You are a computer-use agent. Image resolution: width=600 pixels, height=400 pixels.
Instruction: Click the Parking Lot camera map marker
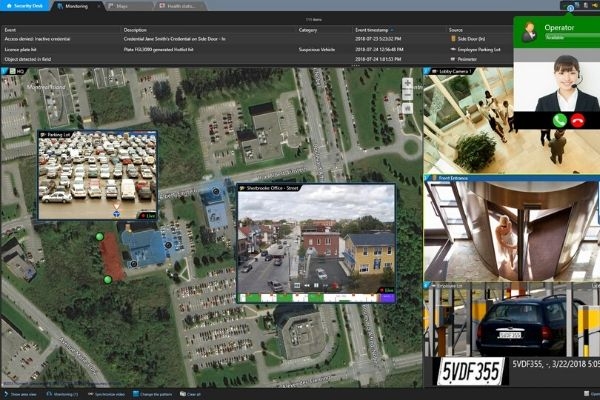(x=116, y=214)
